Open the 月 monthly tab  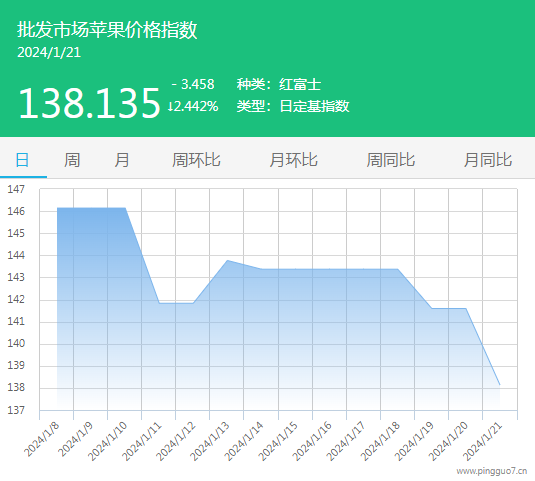122,160
